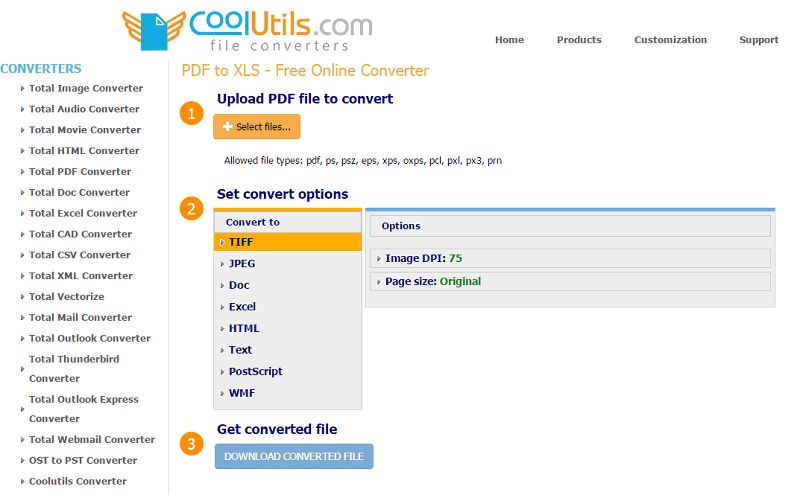Image resolution: width=800 pixels, height=495 pixels.
Task: Click the orange step 1 circle
Action: (192, 113)
